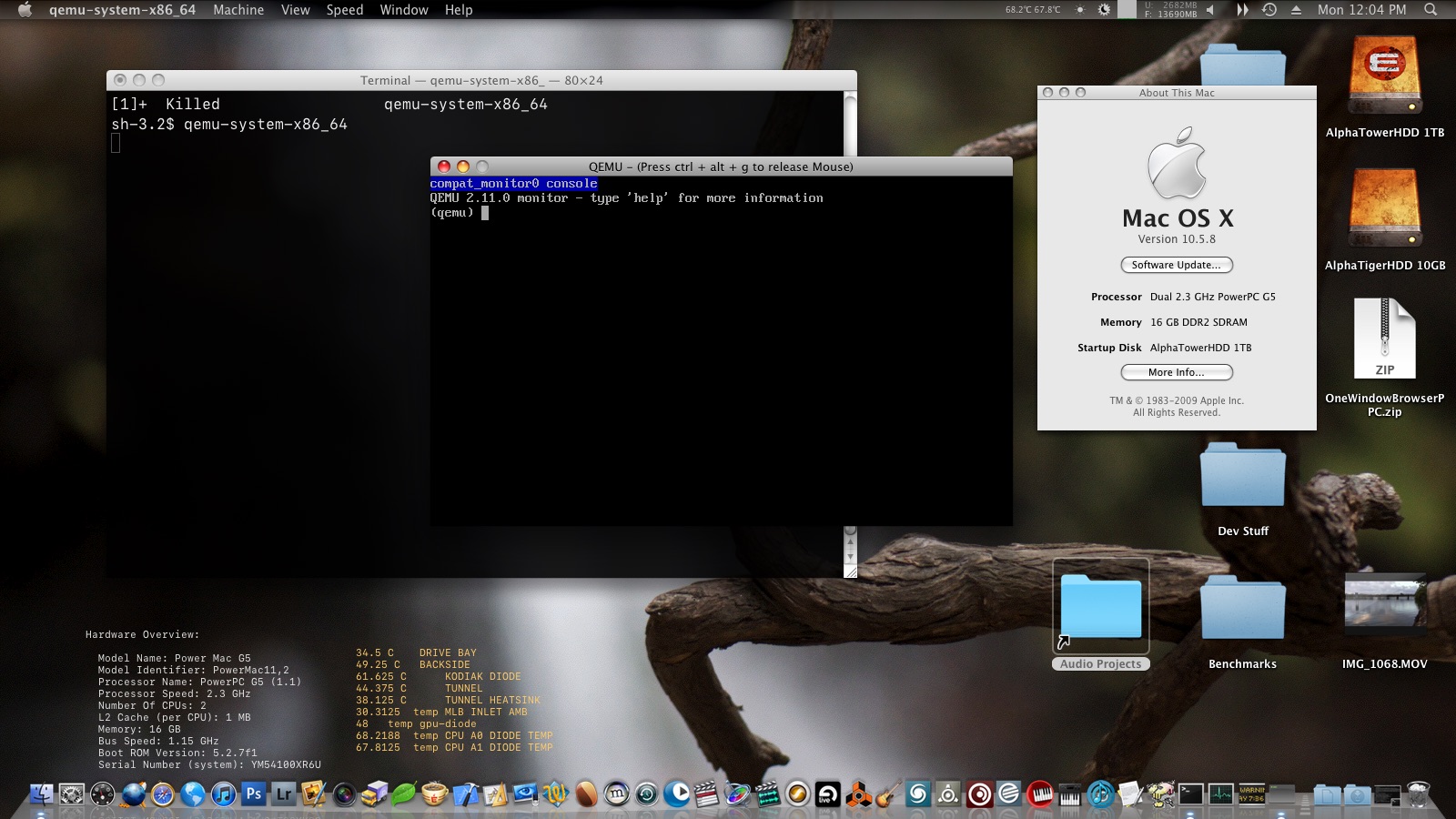Open Dashboard gauge icon in Dock
This screenshot has width=1456, height=819.
(x=102, y=794)
